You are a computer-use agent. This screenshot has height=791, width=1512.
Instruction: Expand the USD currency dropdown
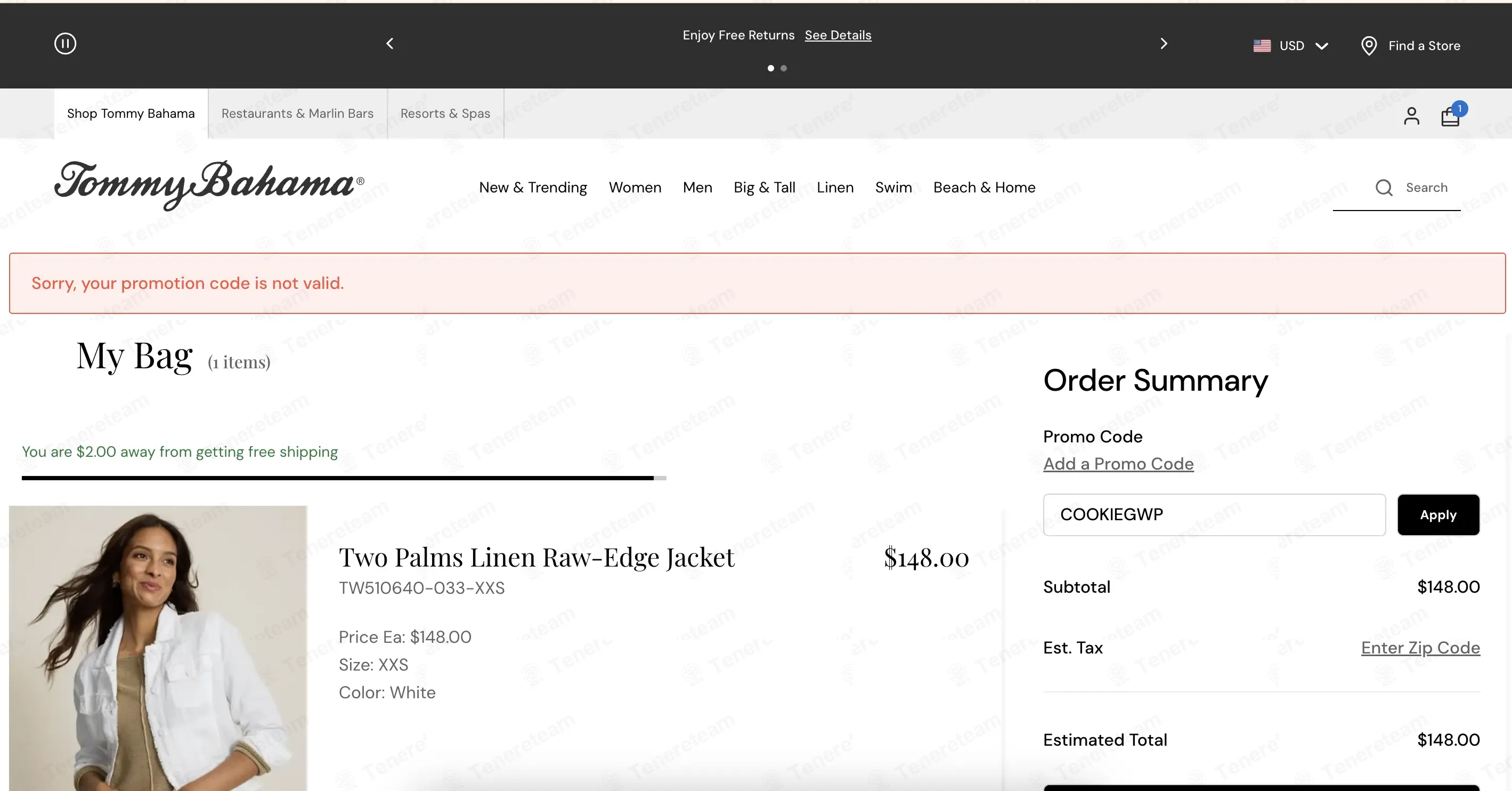(x=1291, y=46)
